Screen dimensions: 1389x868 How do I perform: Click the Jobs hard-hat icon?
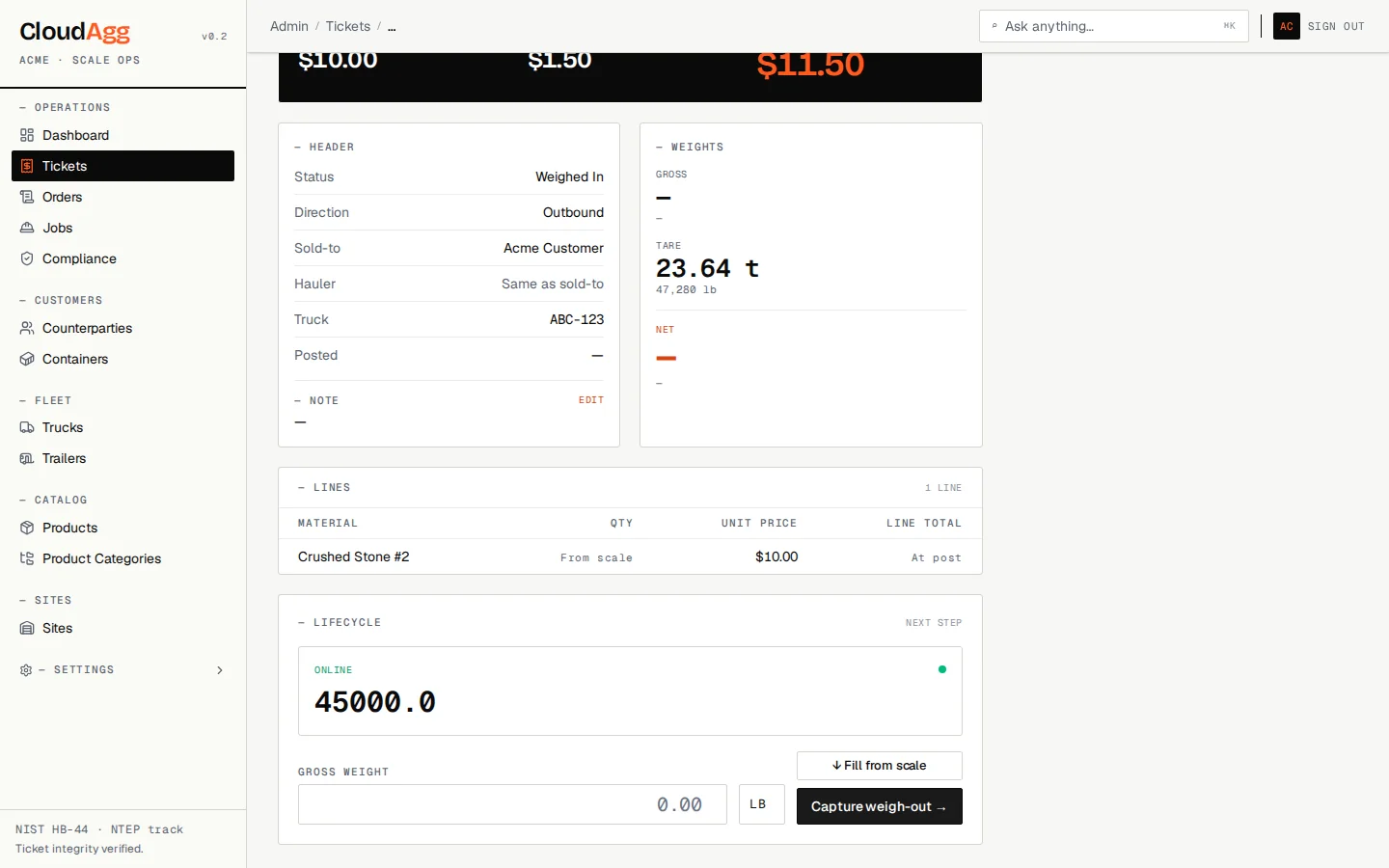coord(27,228)
